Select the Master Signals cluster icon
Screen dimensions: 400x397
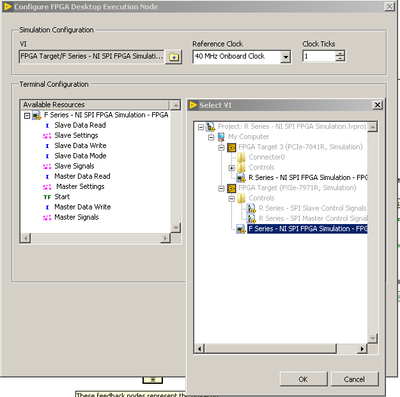click(x=47, y=218)
